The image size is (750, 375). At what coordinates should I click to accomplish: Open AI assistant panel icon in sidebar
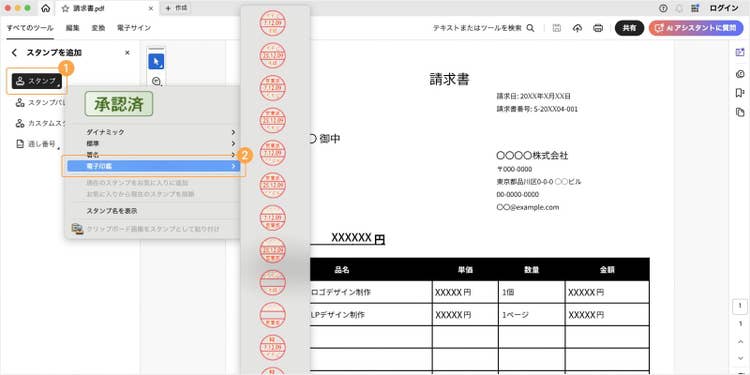coord(740,53)
